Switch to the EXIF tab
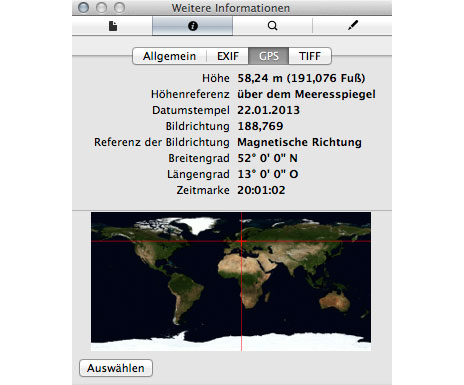Screen dimensions: 464x385 228,56
